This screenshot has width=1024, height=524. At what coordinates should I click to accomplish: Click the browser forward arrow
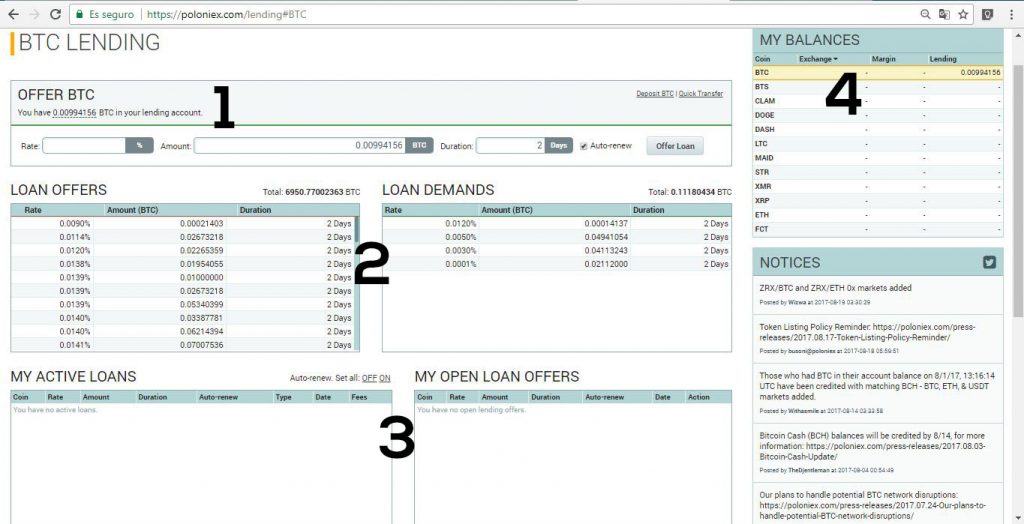coord(35,14)
